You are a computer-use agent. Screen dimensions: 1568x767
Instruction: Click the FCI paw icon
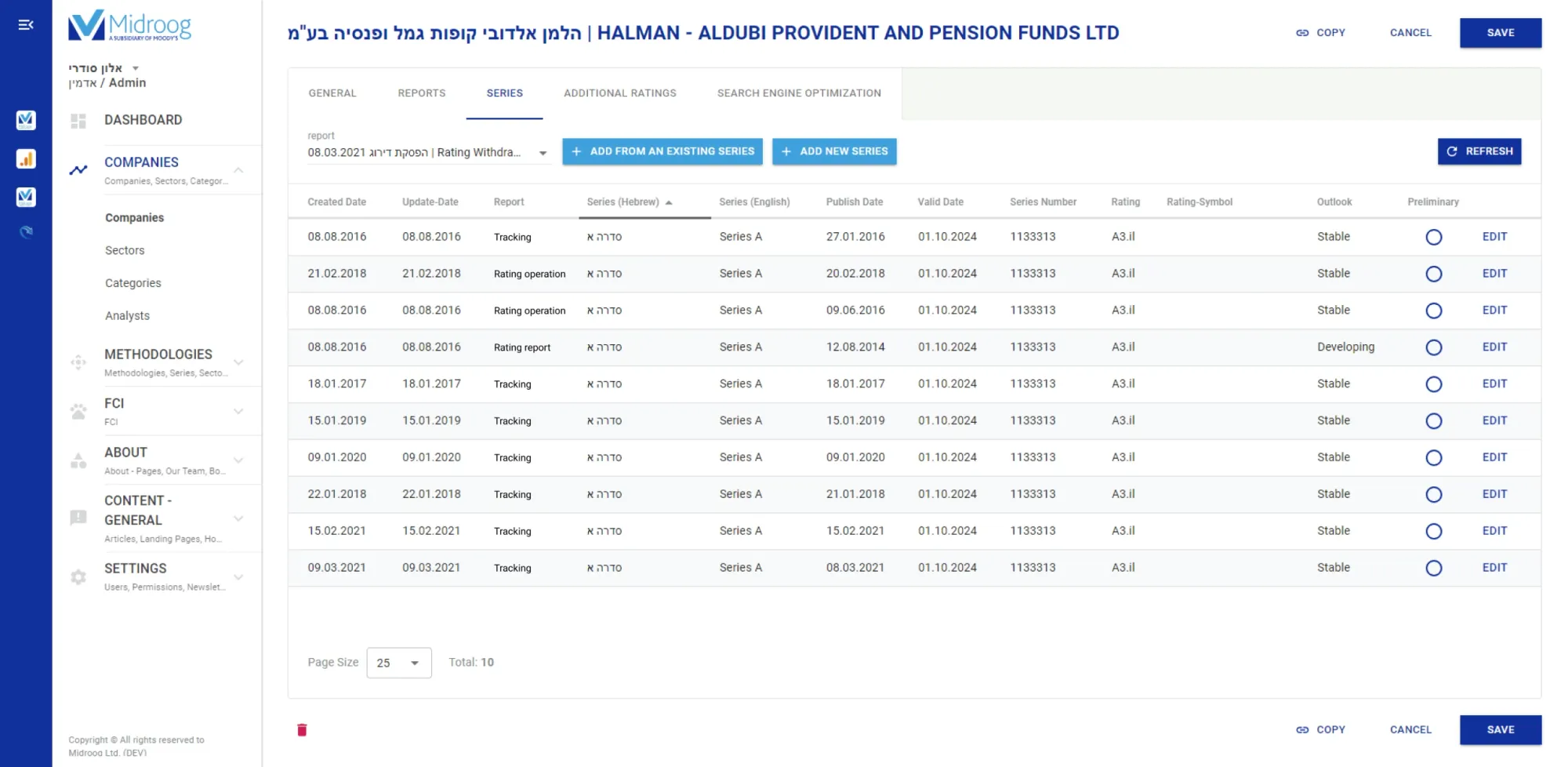(x=78, y=411)
